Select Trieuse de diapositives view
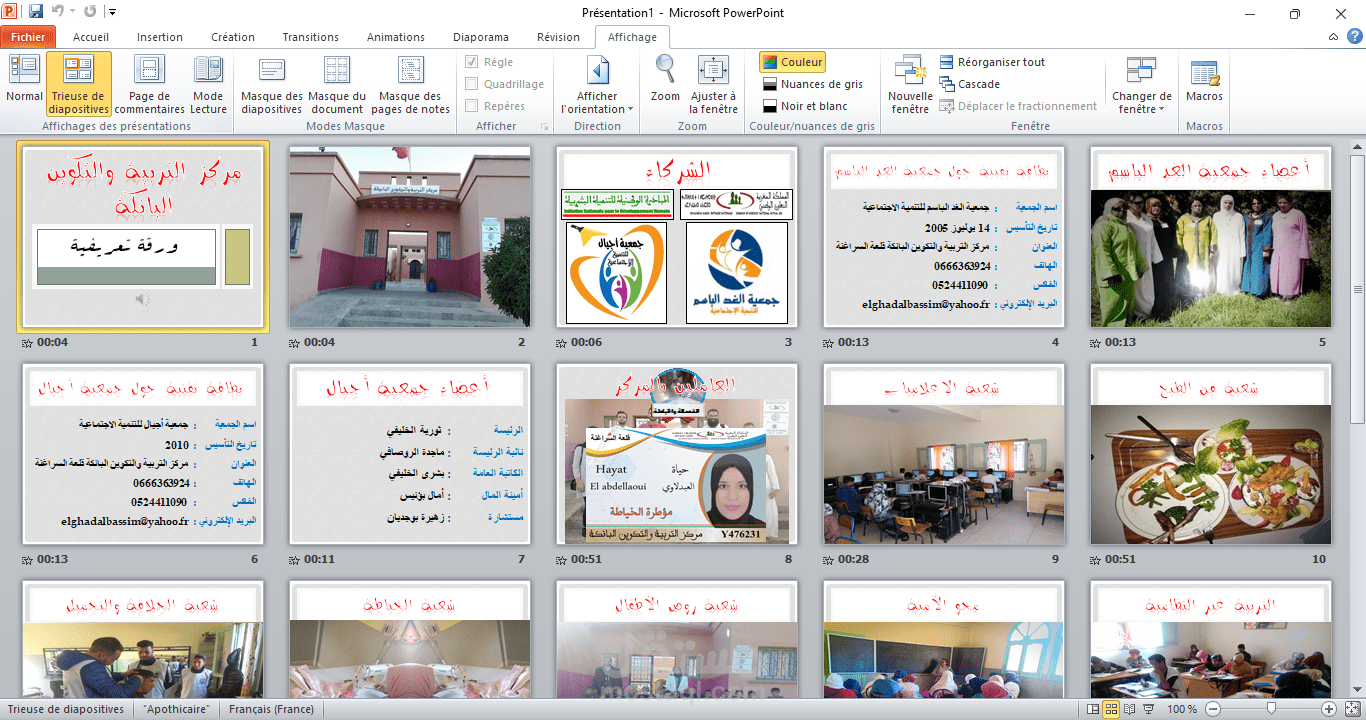The height and width of the screenshot is (720, 1366). click(78, 84)
